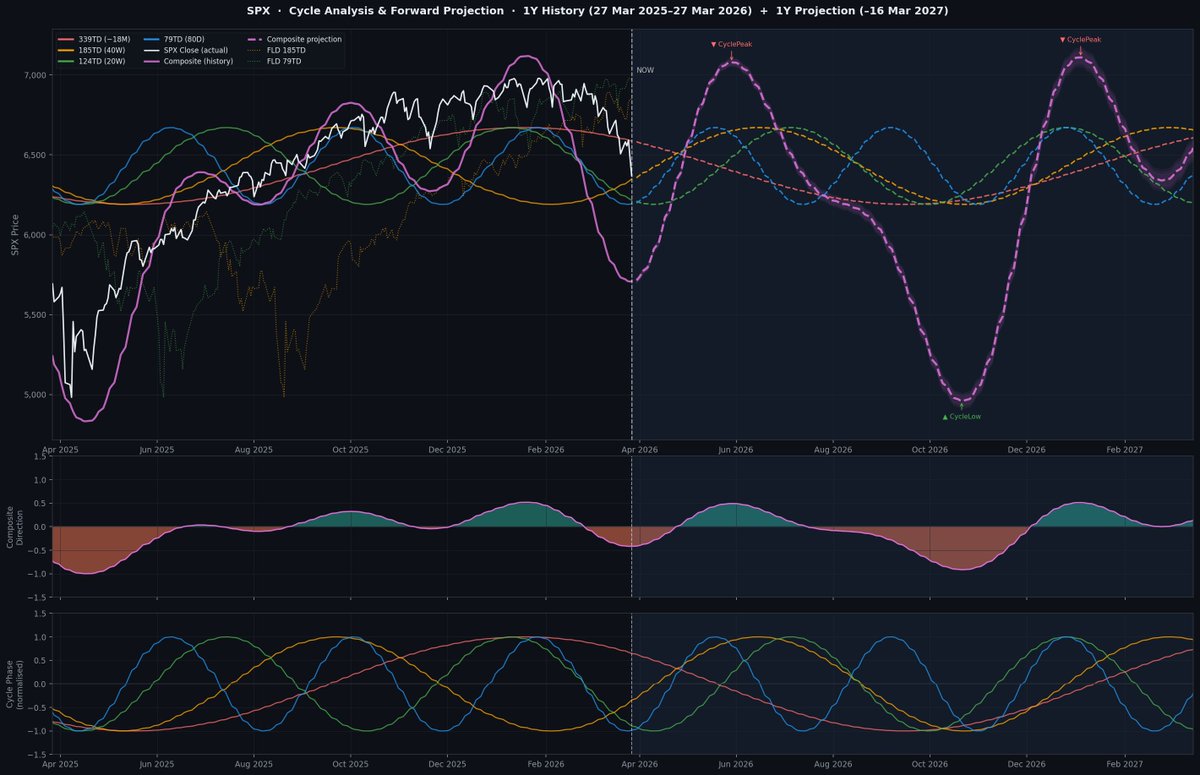This screenshot has height=775, width=1200.
Task: Click the Cycle Phase (normalised) axis label
Action: tap(15, 683)
